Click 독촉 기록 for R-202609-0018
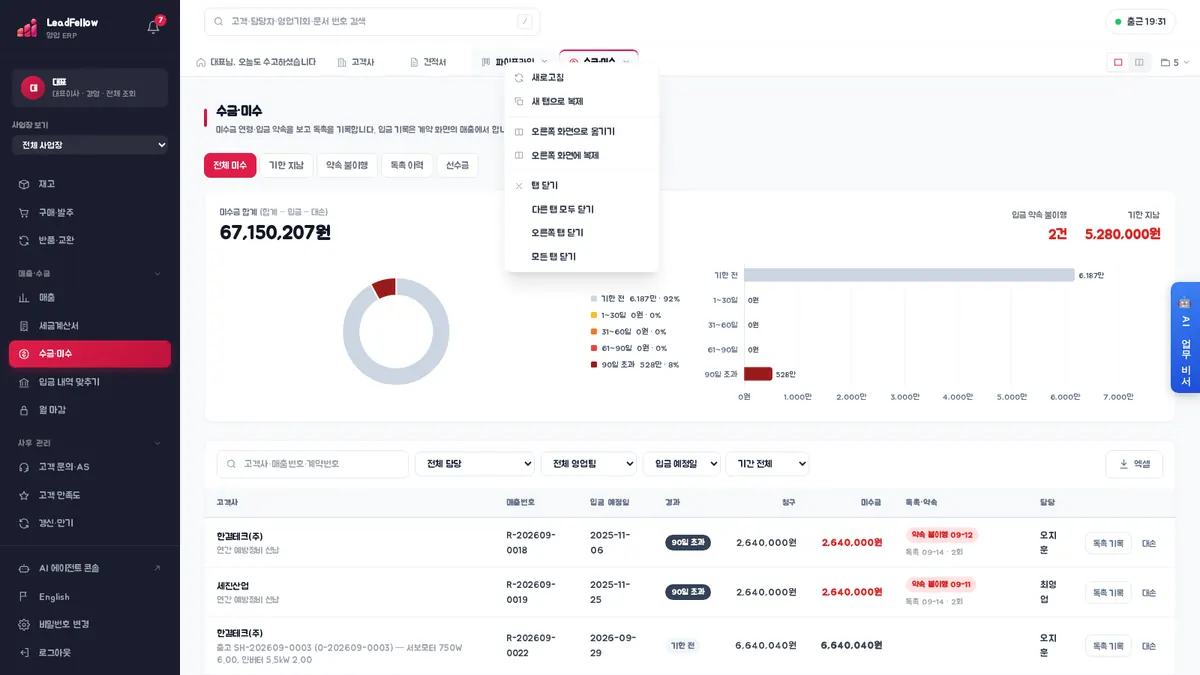This screenshot has height=675, width=1200. point(1108,543)
